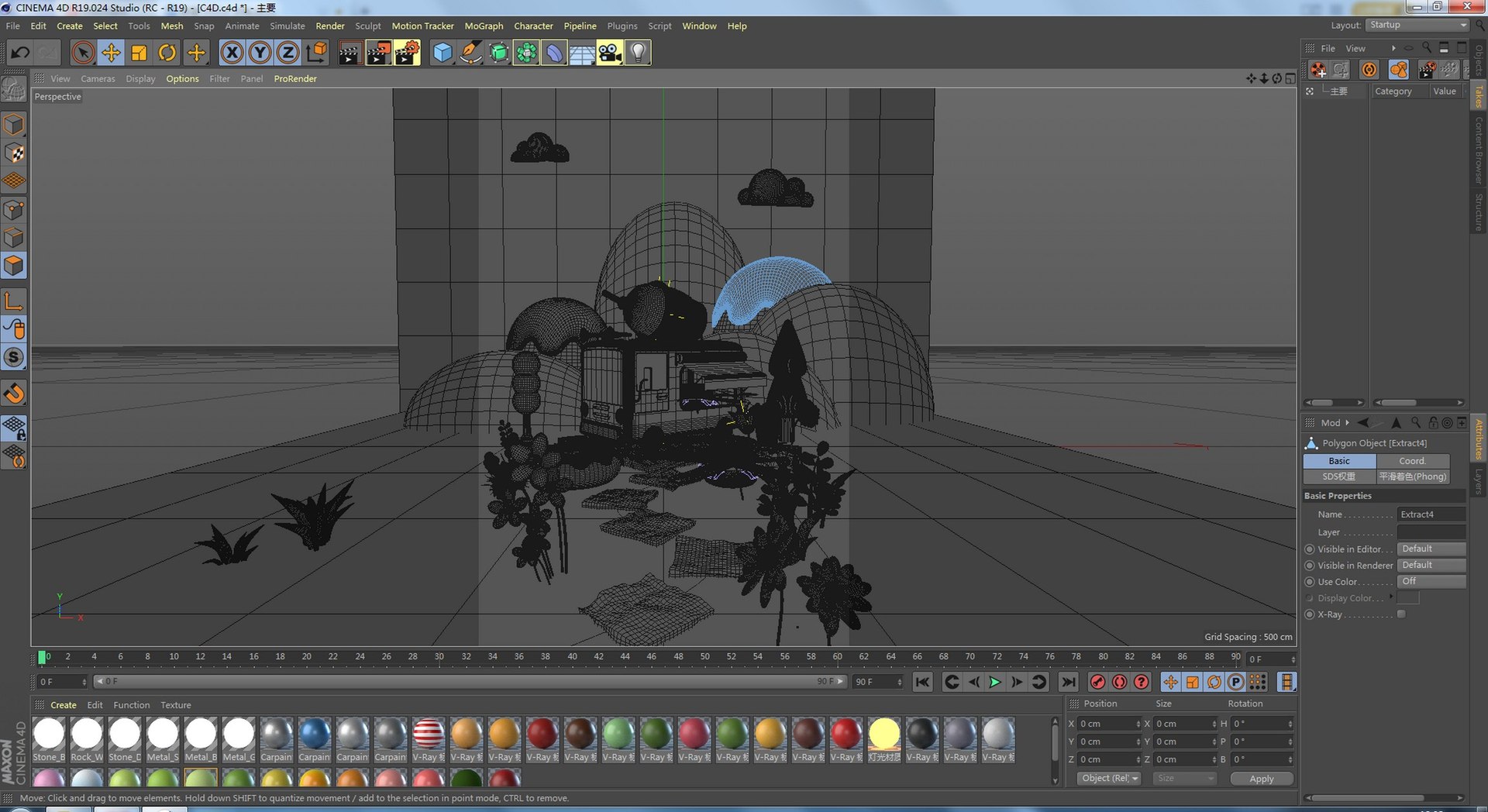Open Edit Render Settings icon

pos(407,53)
